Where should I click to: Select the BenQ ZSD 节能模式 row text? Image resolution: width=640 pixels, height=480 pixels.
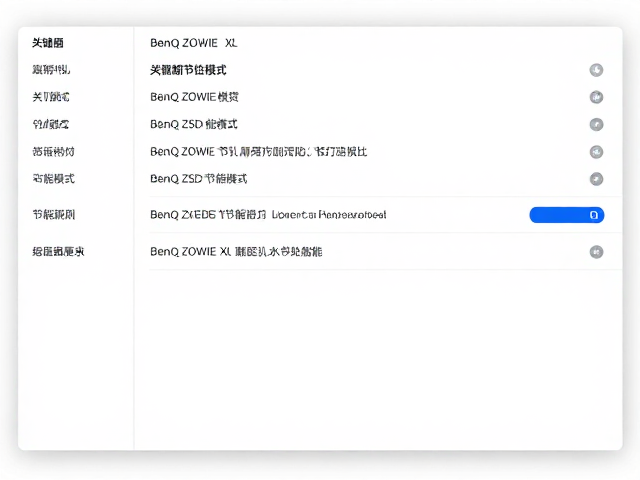[x=198, y=179]
